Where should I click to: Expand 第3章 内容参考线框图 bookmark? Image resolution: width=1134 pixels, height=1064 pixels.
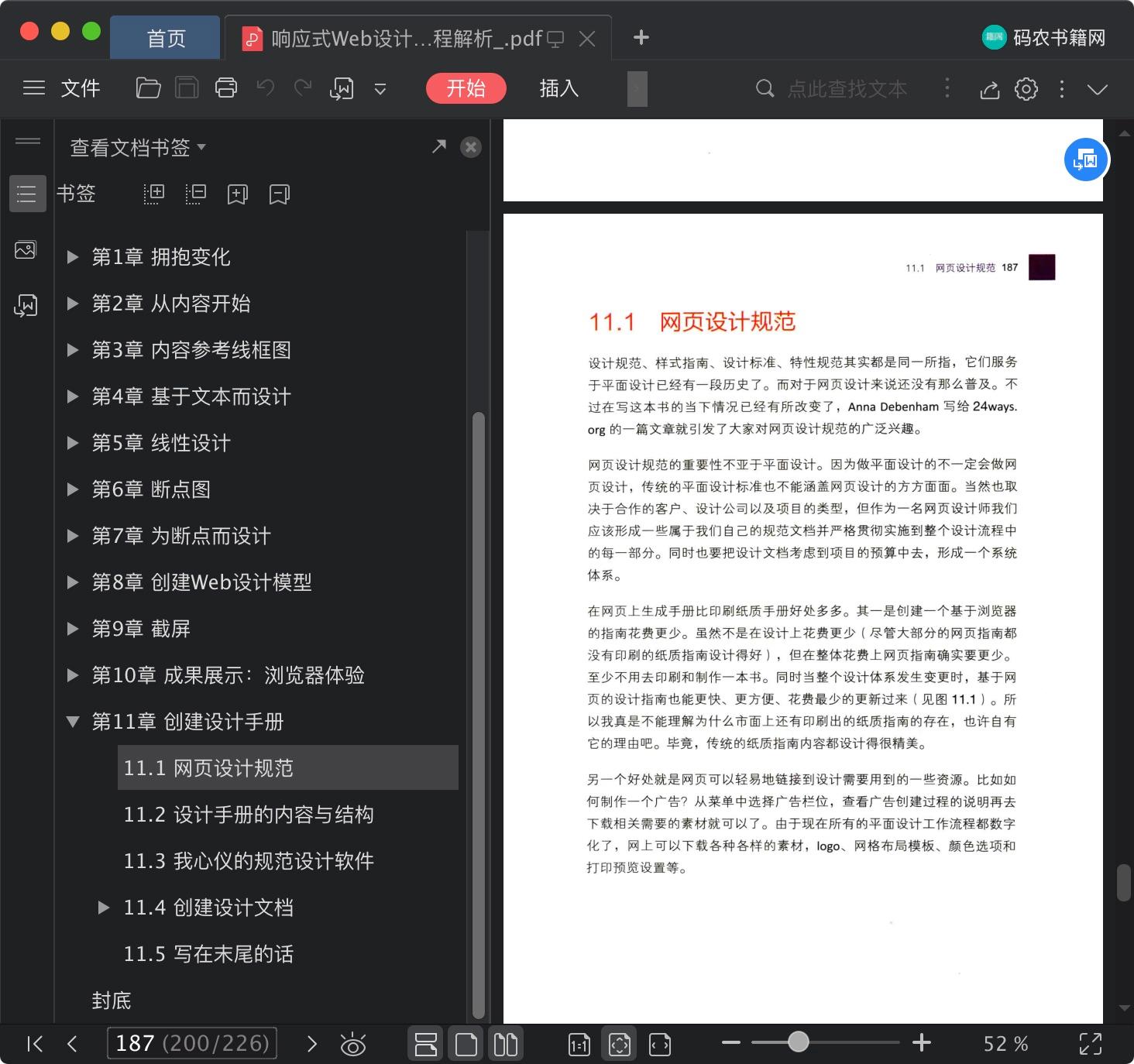(73, 350)
